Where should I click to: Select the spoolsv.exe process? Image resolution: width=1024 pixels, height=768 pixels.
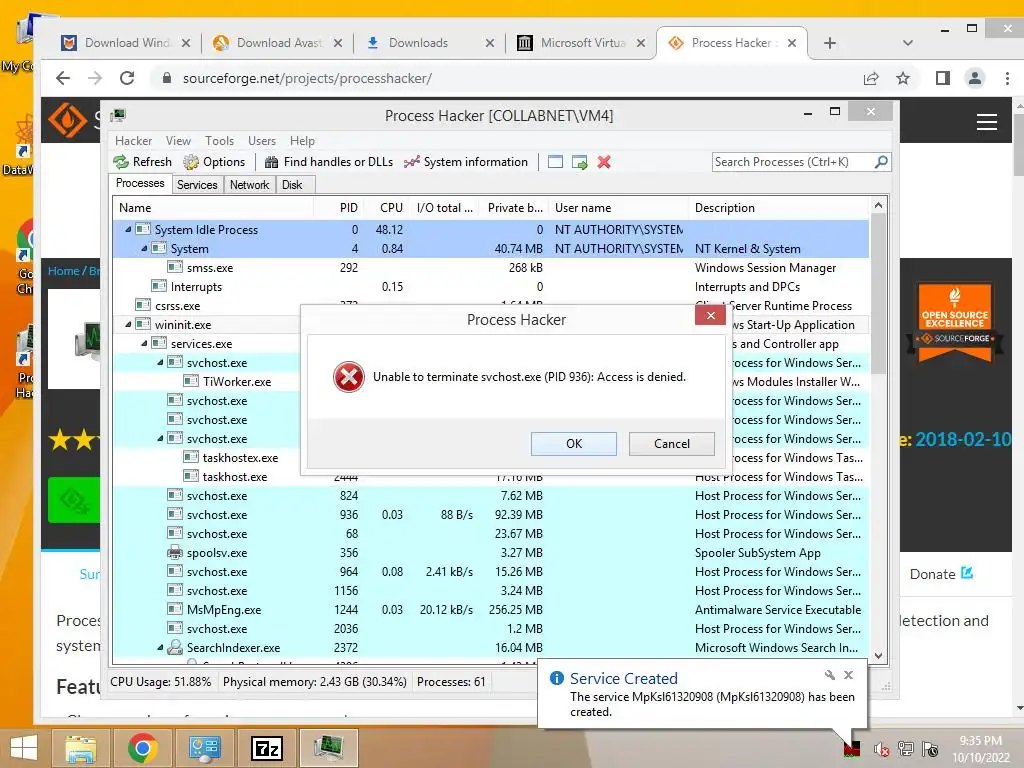[491, 552]
